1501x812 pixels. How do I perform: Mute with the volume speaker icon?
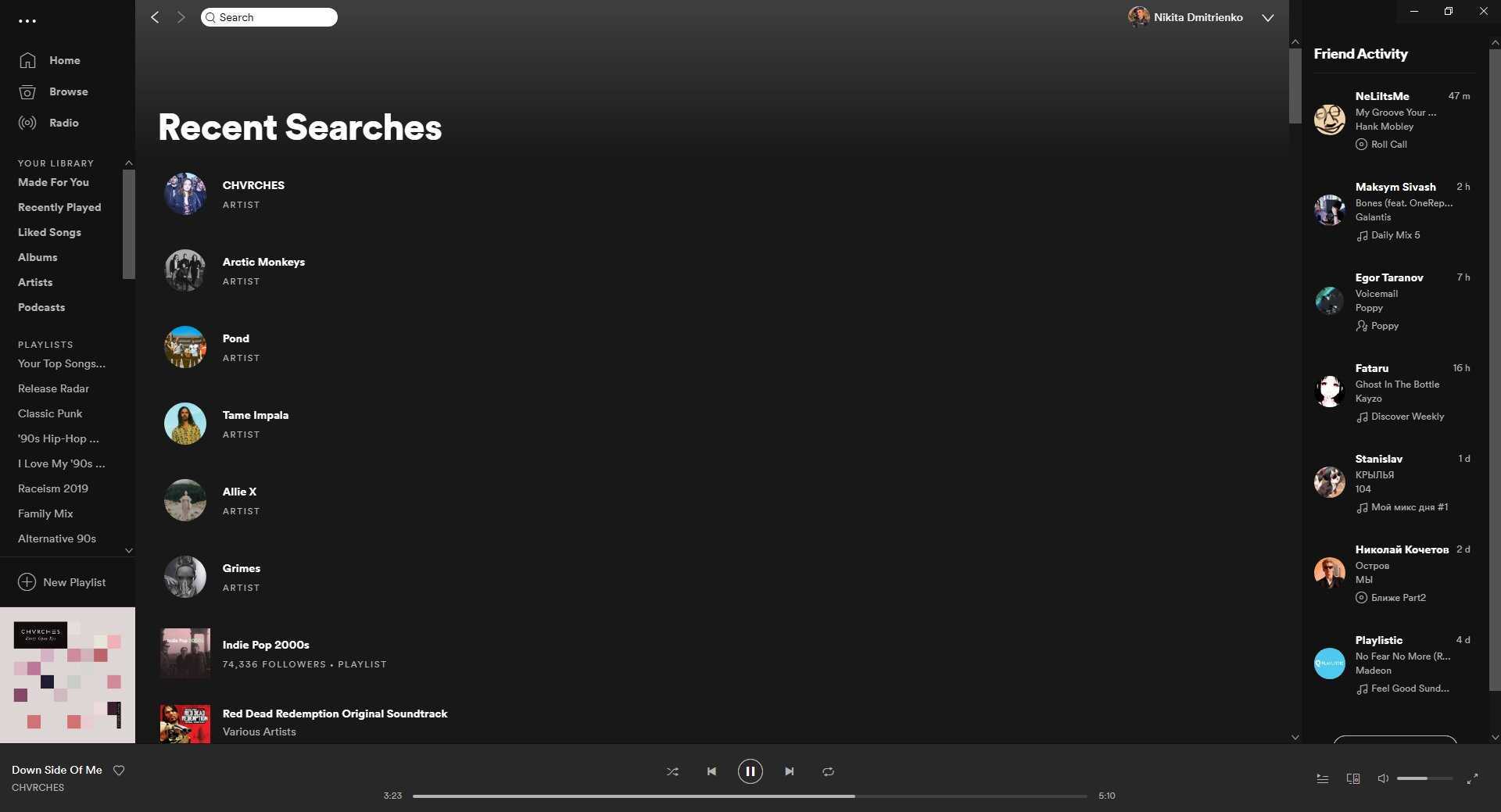tap(1383, 778)
